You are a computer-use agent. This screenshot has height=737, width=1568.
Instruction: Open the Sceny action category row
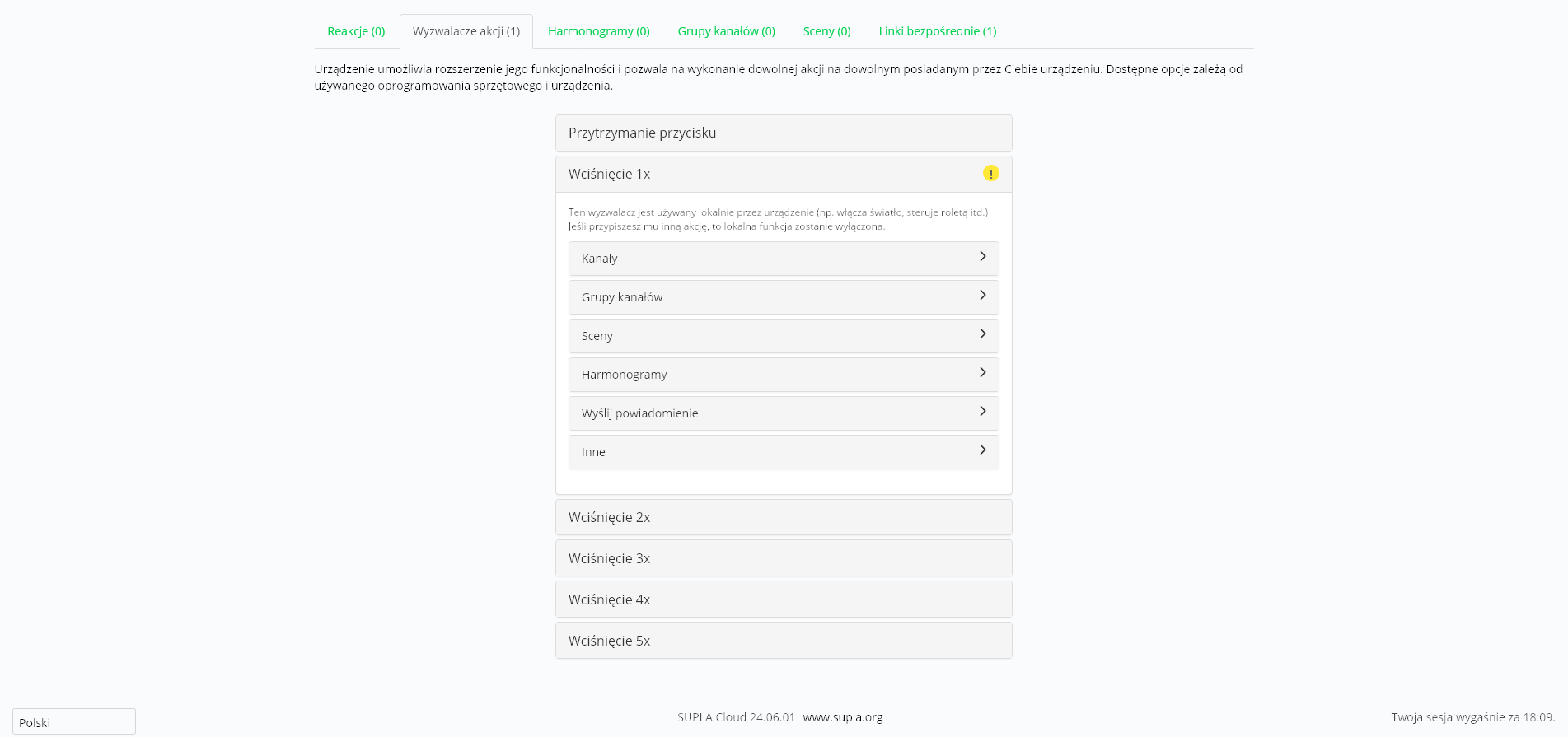(784, 336)
